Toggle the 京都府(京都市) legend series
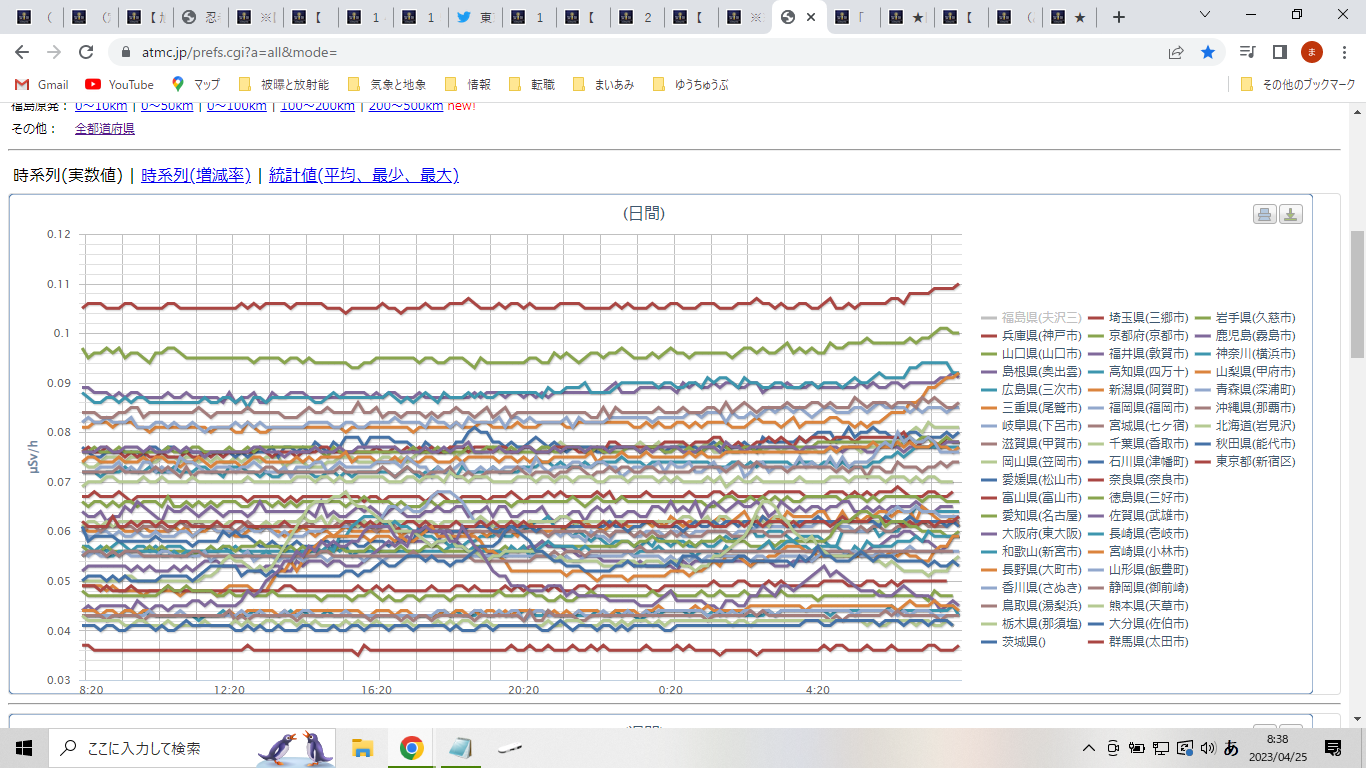The height and width of the screenshot is (768, 1366). tap(1139, 335)
